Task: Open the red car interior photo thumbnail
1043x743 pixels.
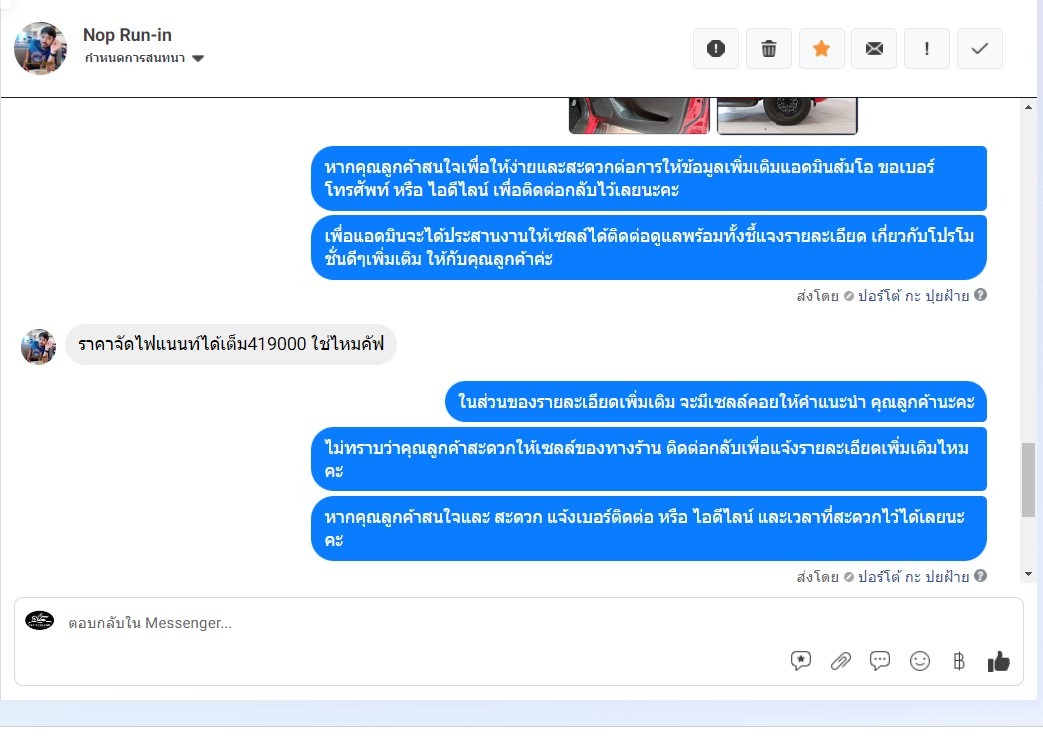Action: click(x=639, y=116)
